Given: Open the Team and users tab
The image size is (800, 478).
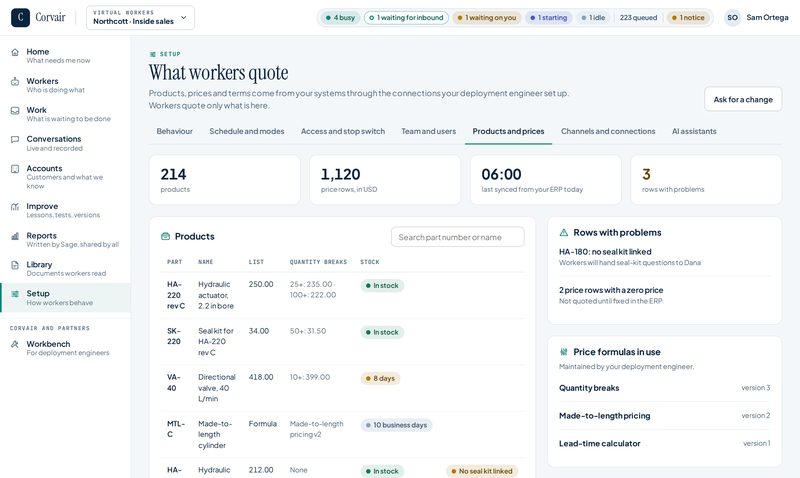Looking at the screenshot, I should click(429, 132).
